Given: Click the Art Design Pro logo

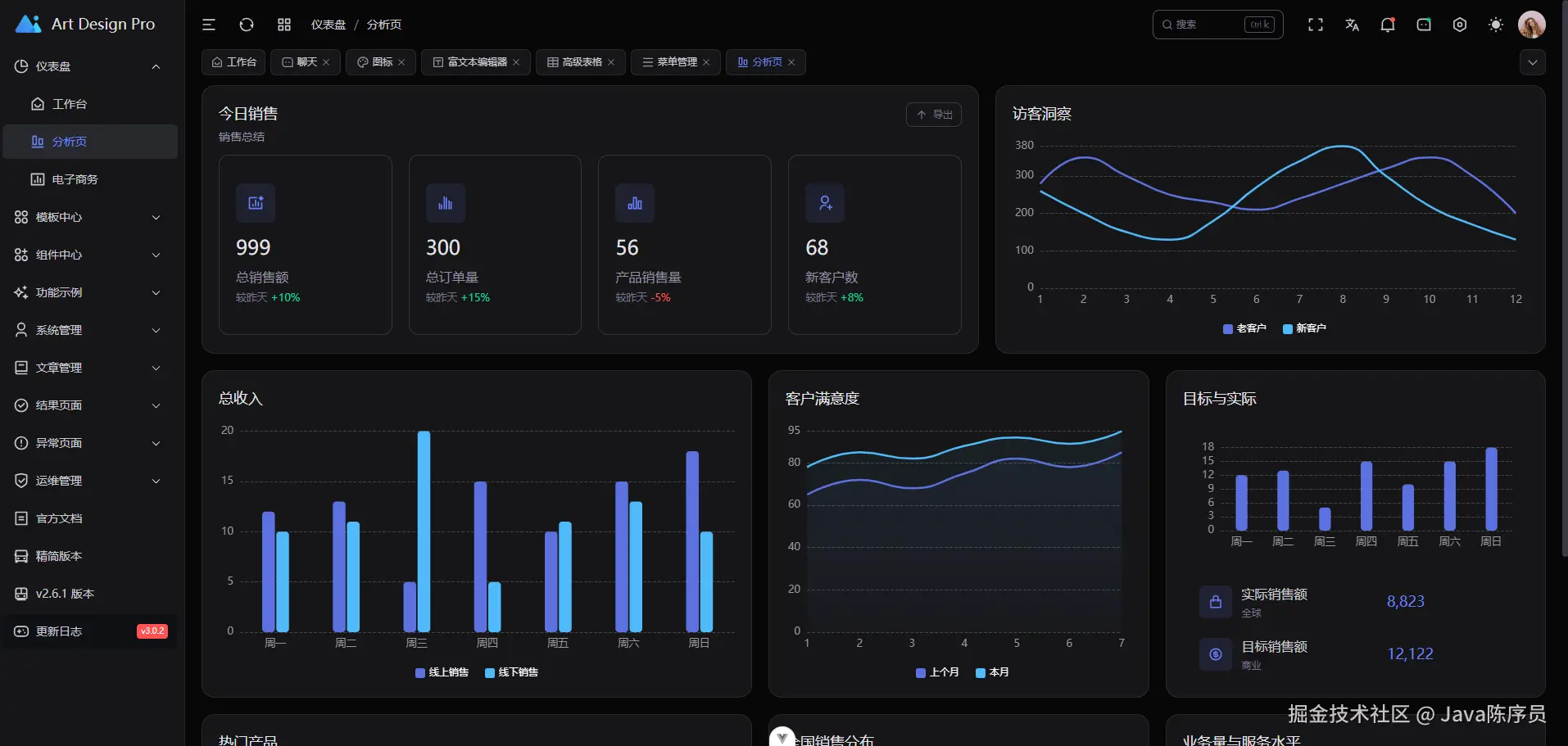Looking at the screenshot, I should pos(85,24).
